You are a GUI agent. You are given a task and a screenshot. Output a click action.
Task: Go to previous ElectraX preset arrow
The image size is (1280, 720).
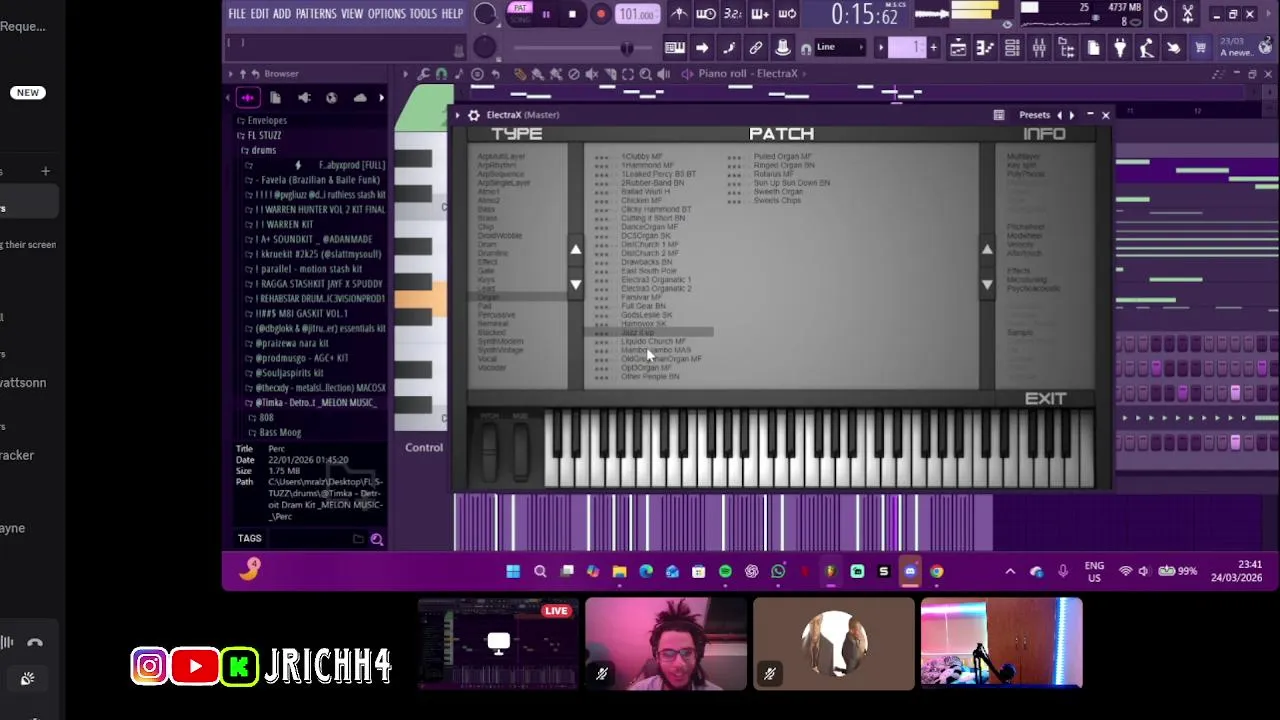pos(1060,115)
